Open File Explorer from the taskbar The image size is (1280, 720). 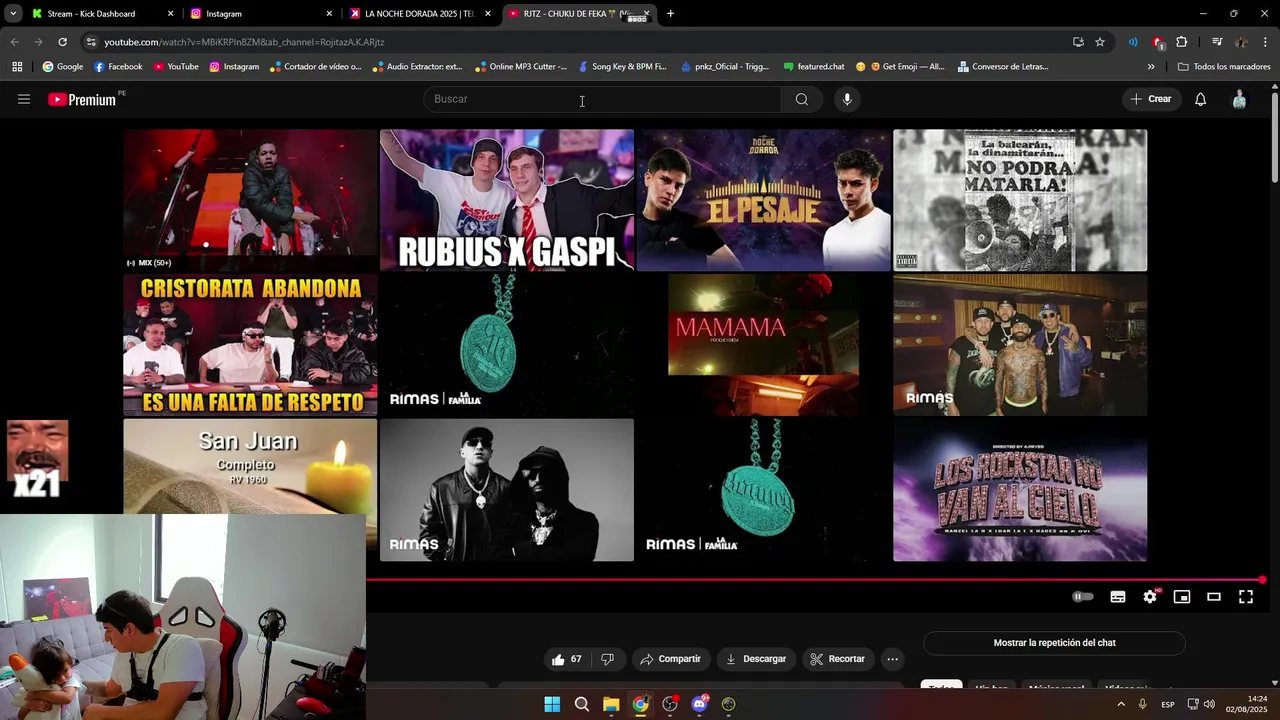point(611,704)
